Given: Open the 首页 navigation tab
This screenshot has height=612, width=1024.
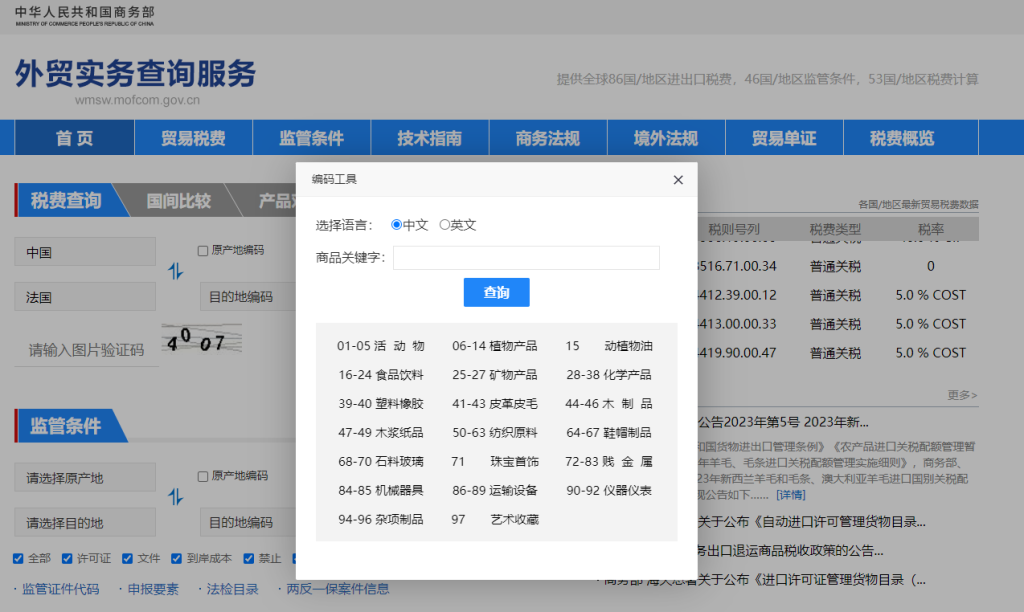Looking at the screenshot, I should [x=74, y=138].
